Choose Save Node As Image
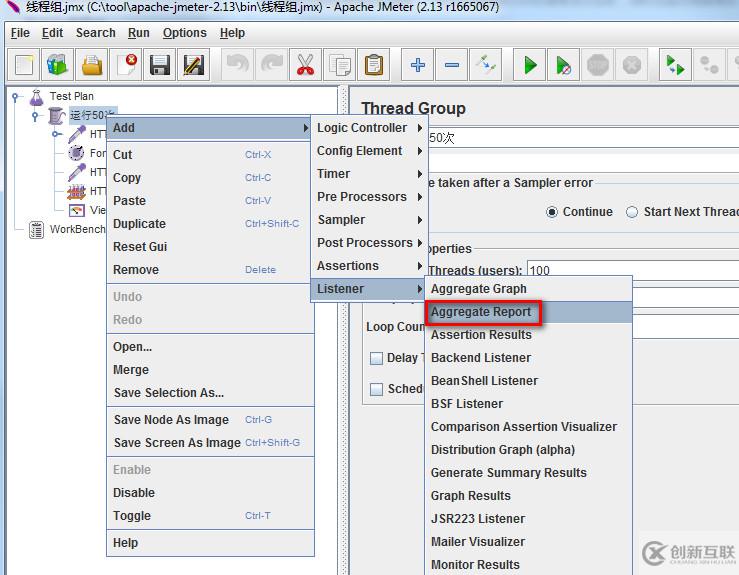 [x=210, y=420]
